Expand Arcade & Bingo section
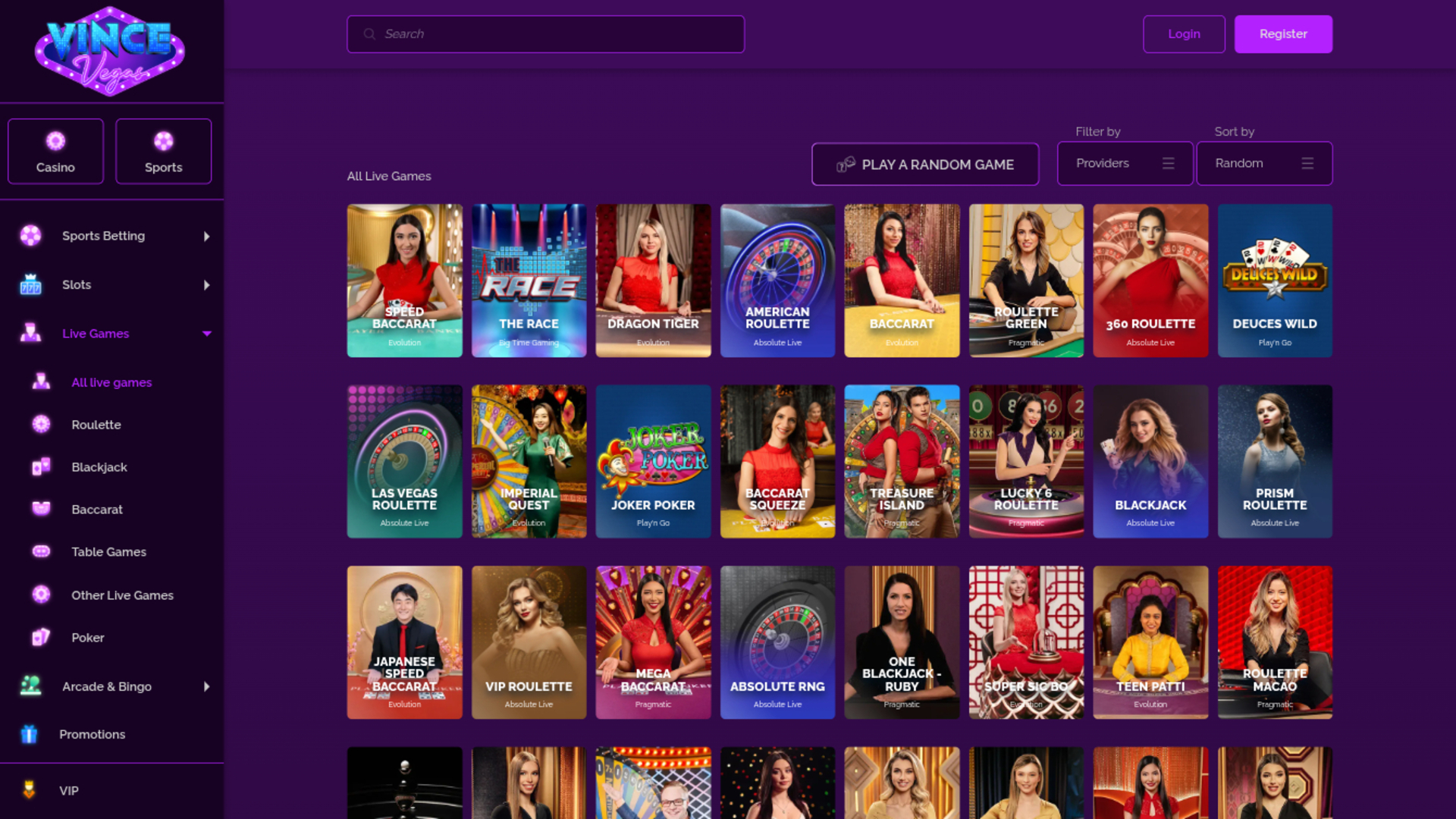This screenshot has height=819, width=1456. pos(206,686)
